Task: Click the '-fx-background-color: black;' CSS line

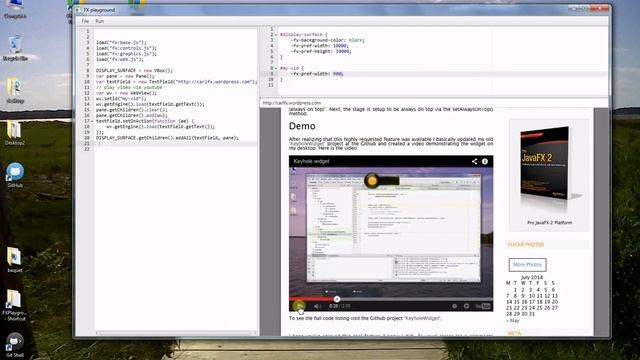Action: (327, 40)
